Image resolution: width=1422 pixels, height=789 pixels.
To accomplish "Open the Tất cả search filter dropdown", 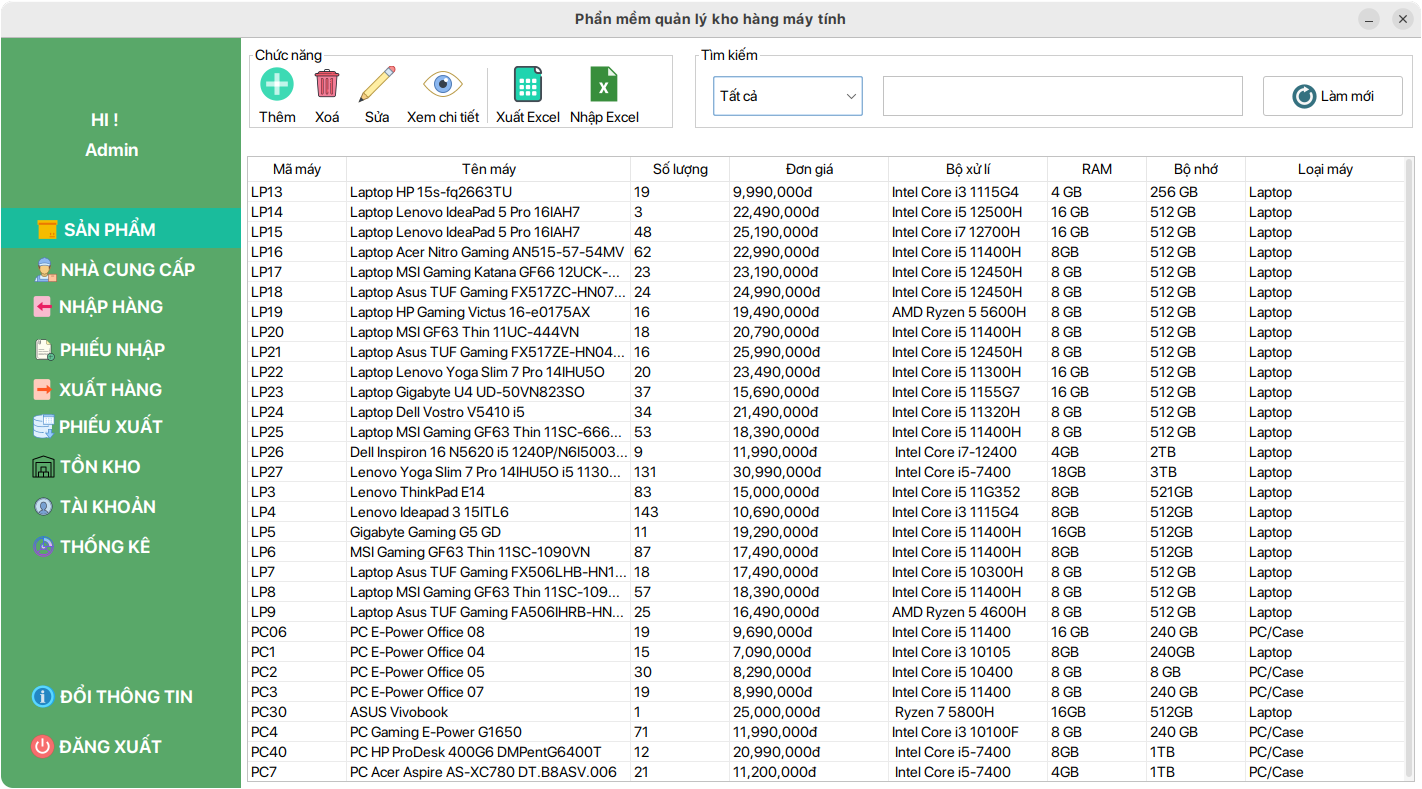I will pyautogui.click(x=788, y=96).
